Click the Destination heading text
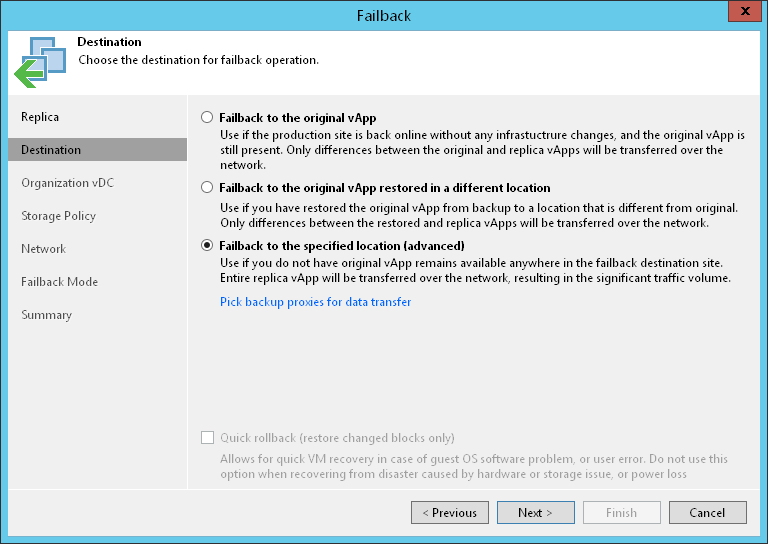This screenshot has height=544, width=768. pyautogui.click(x=109, y=43)
